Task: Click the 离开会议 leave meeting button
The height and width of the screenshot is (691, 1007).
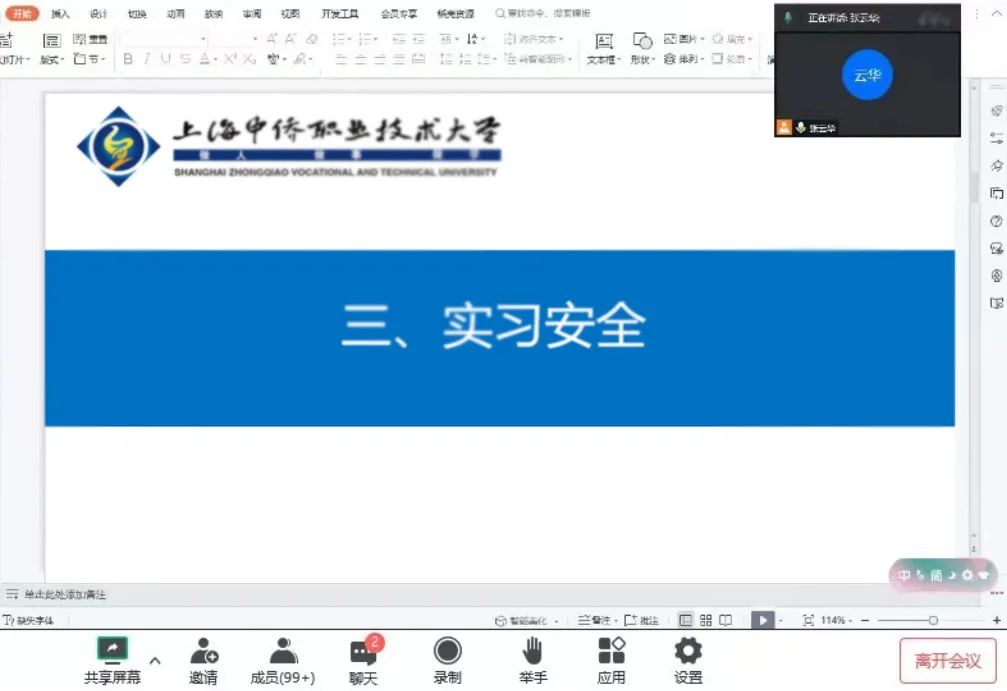Action: coord(947,661)
